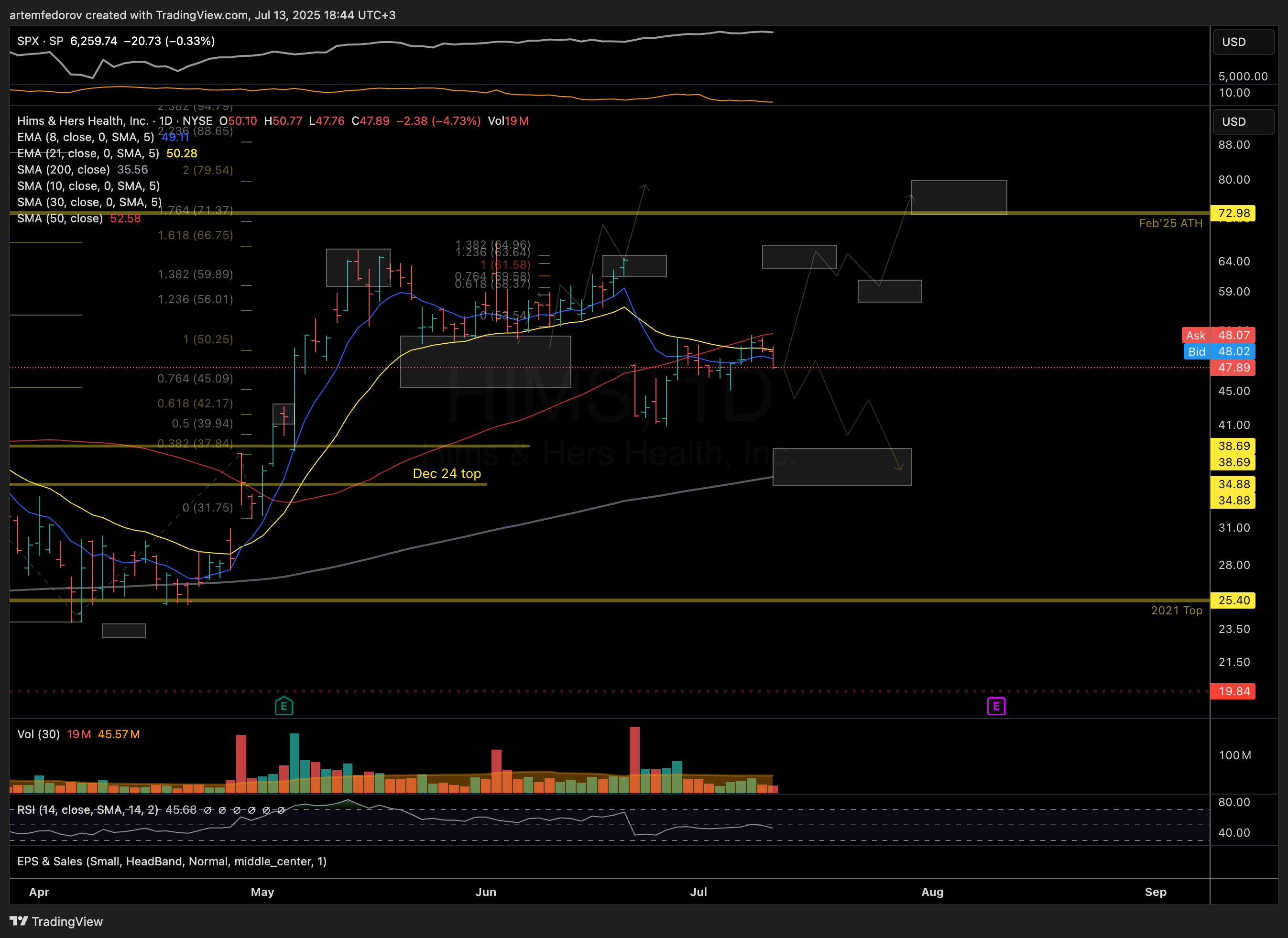Click the Sep label on time axis
The width and height of the screenshot is (1288, 938).
point(1156,892)
